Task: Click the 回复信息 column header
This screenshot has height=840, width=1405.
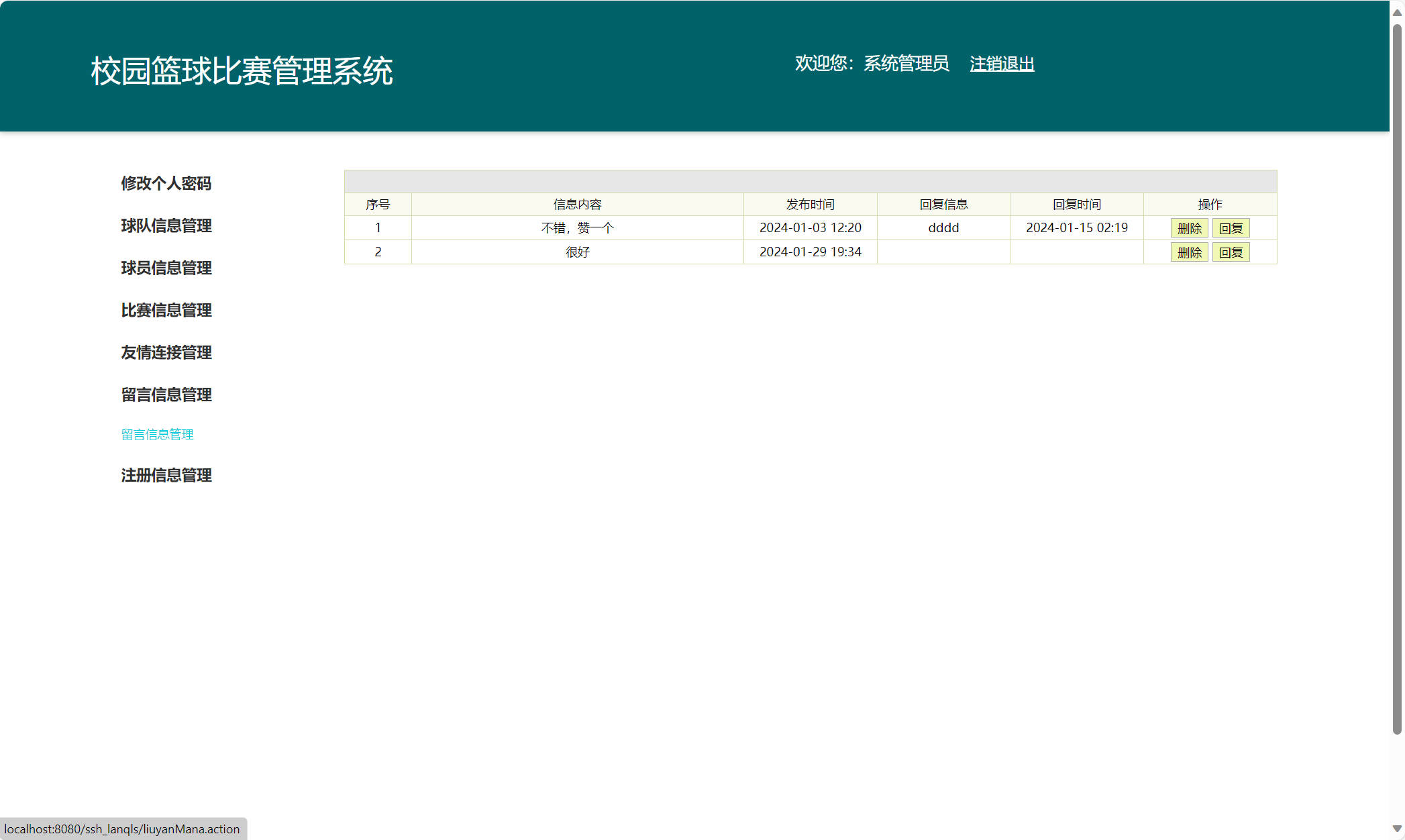Action: click(x=943, y=204)
